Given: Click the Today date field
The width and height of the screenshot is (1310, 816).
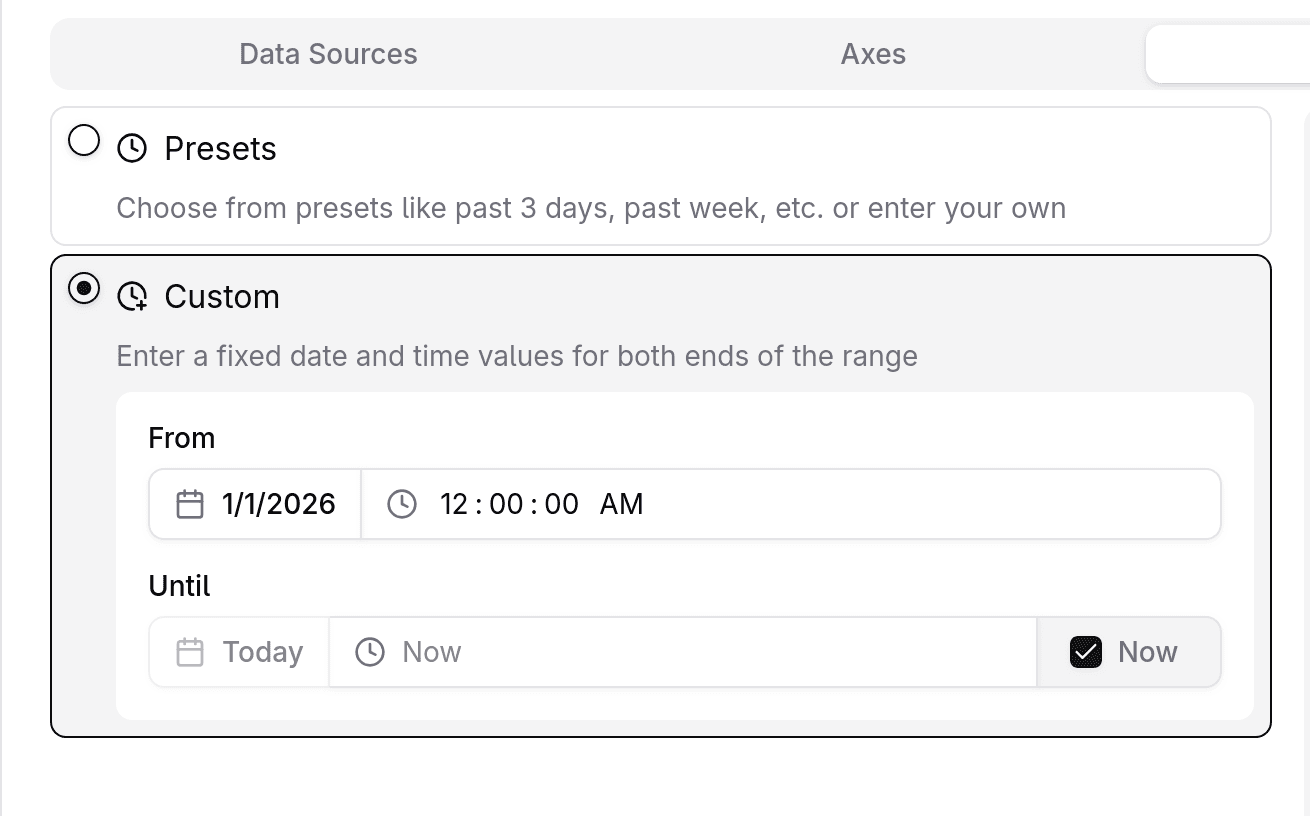Looking at the screenshot, I should point(261,651).
